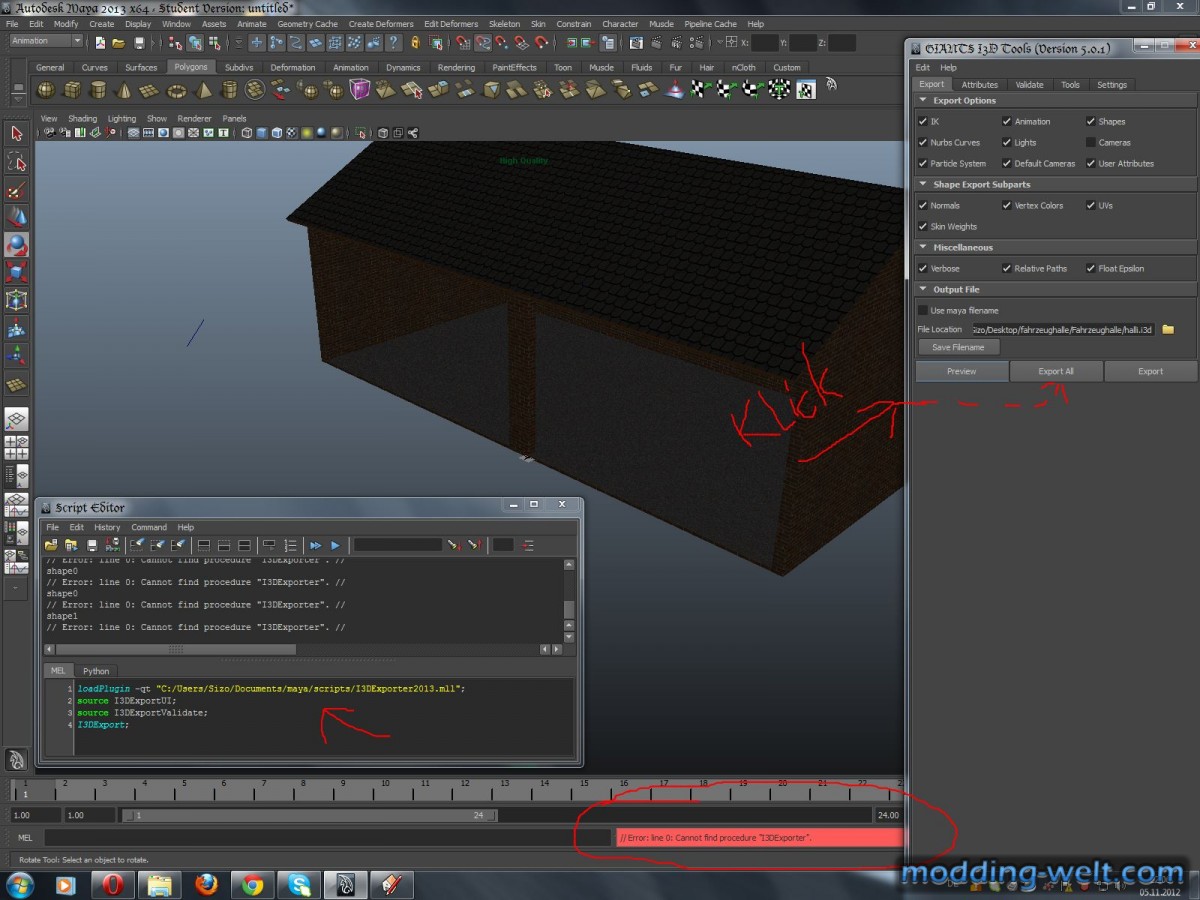Image resolution: width=1200 pixels, height=900 pixels.
Task: Click the timeline range slider bar
Action: pos(310,815)
